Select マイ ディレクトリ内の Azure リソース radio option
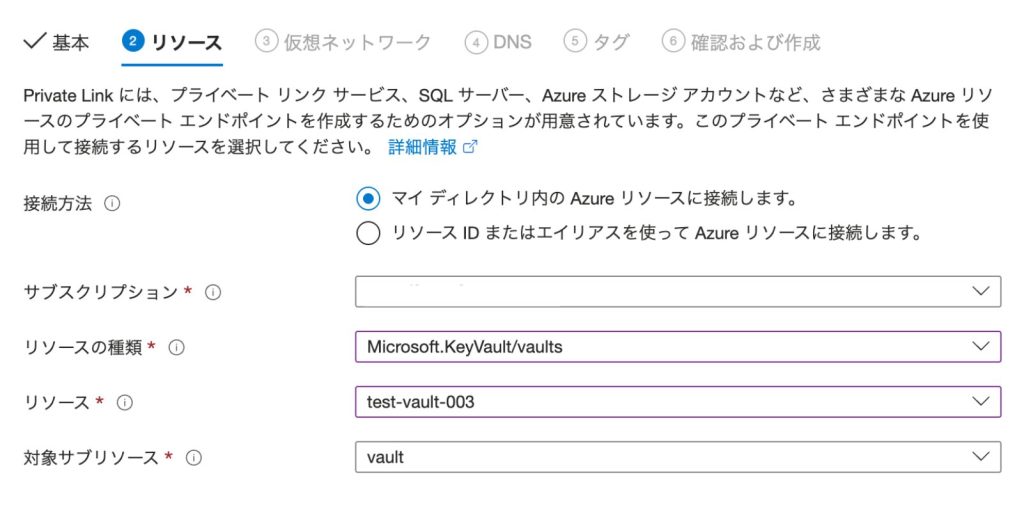The width and height of the screenshot is (1024, 508). [368, 198]
